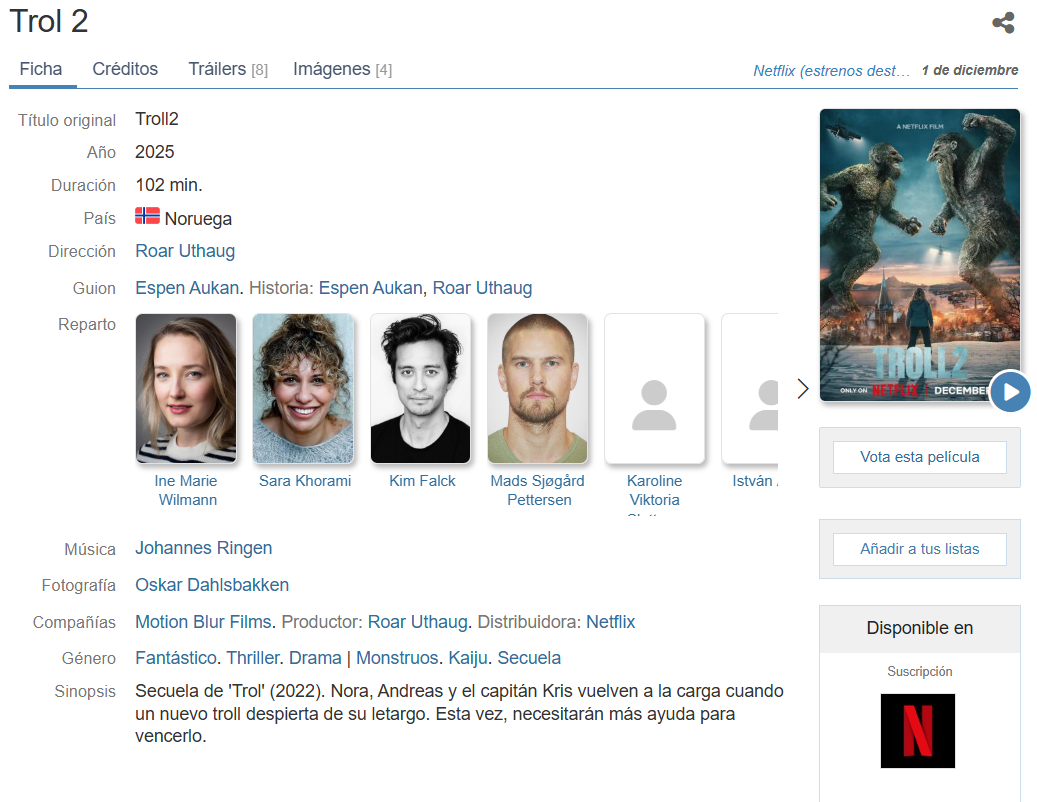The image size is (1037, 802).
Task: Open Motion Blur Films company link
Action: pyautogui.click(x=203, y=622)
